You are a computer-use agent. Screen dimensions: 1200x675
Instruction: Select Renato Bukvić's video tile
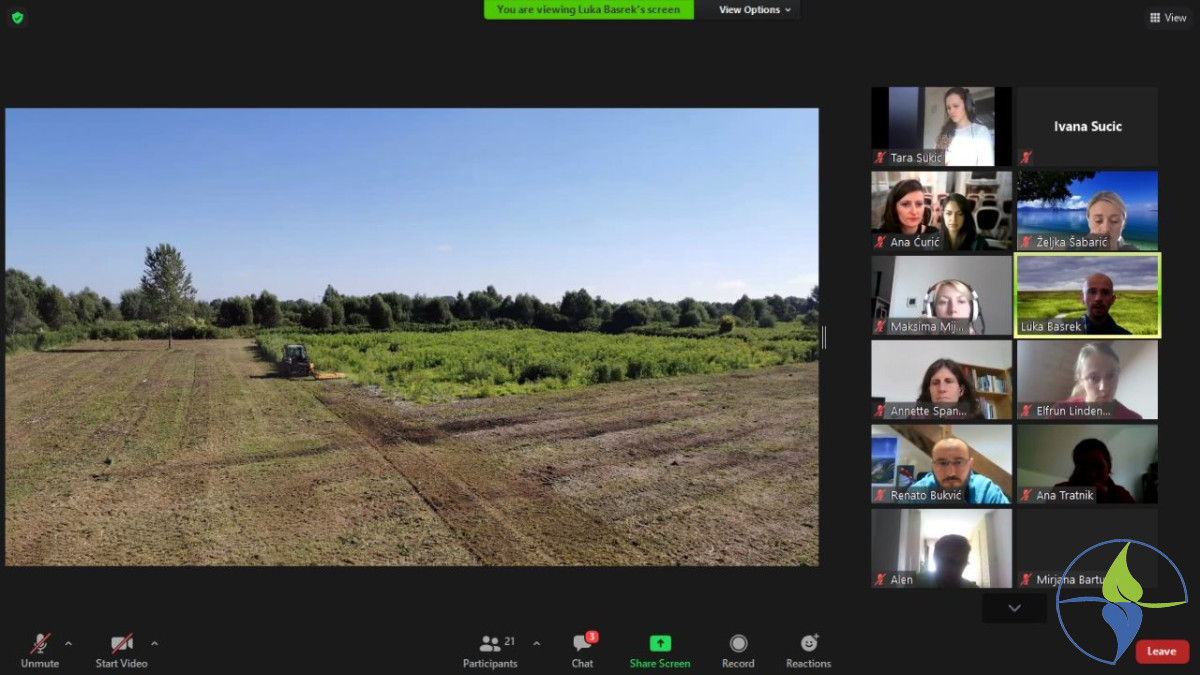pyautogui.click(x=941, y=464)
